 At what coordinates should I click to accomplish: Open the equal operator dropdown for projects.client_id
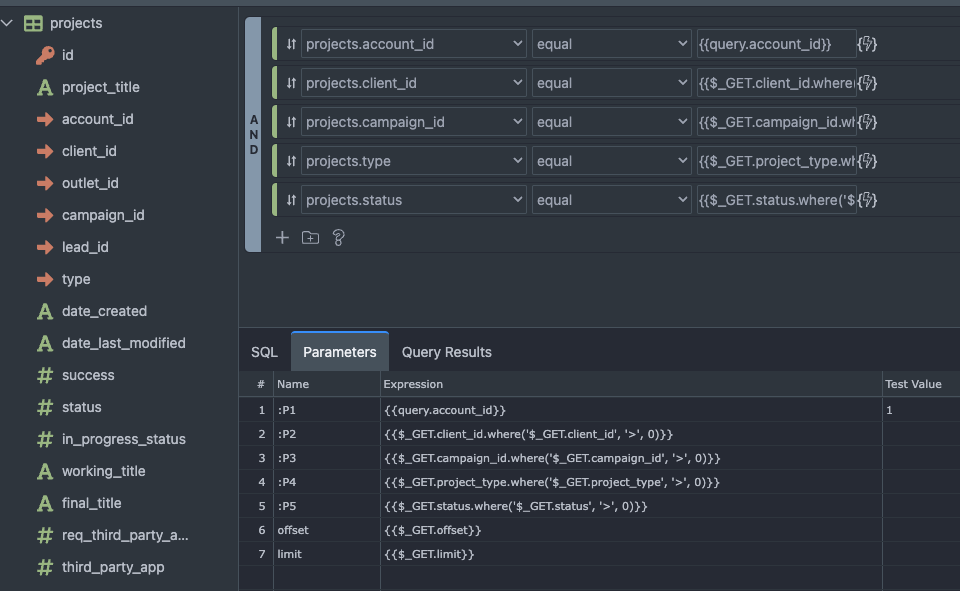[x=610, y=83]
